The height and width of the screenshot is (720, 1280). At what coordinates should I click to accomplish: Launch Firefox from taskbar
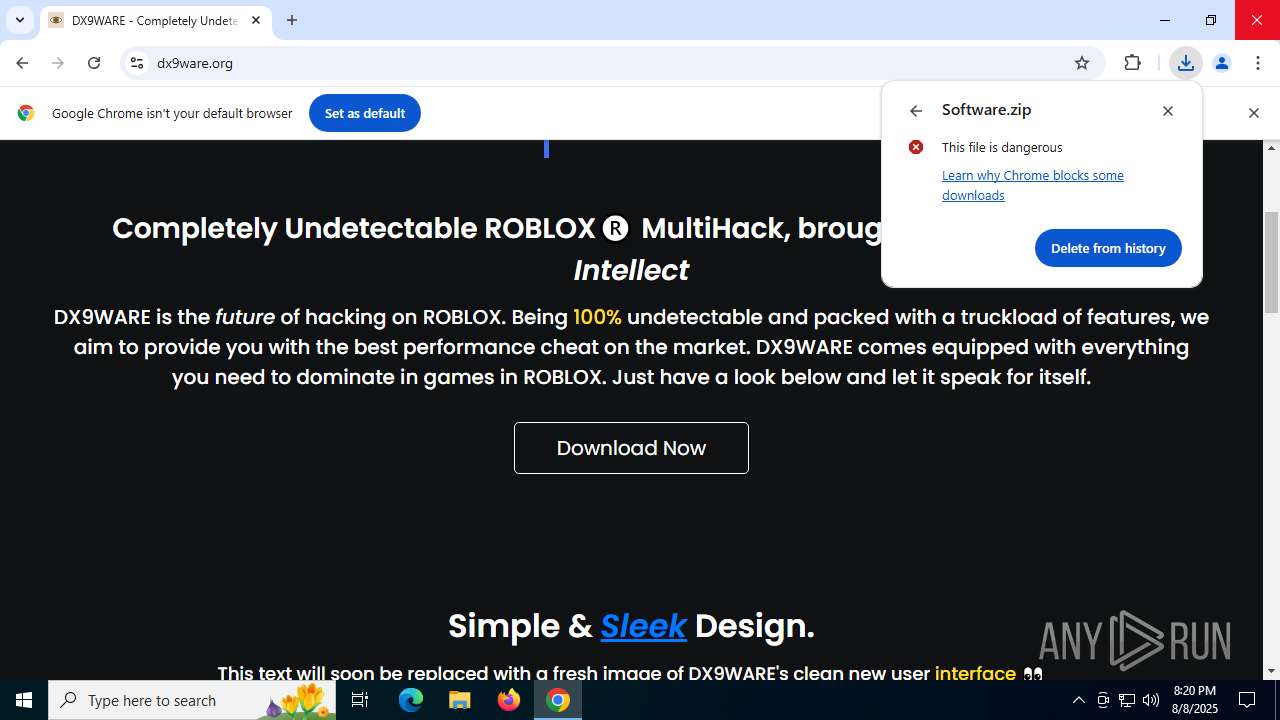(x=509, y=700)
